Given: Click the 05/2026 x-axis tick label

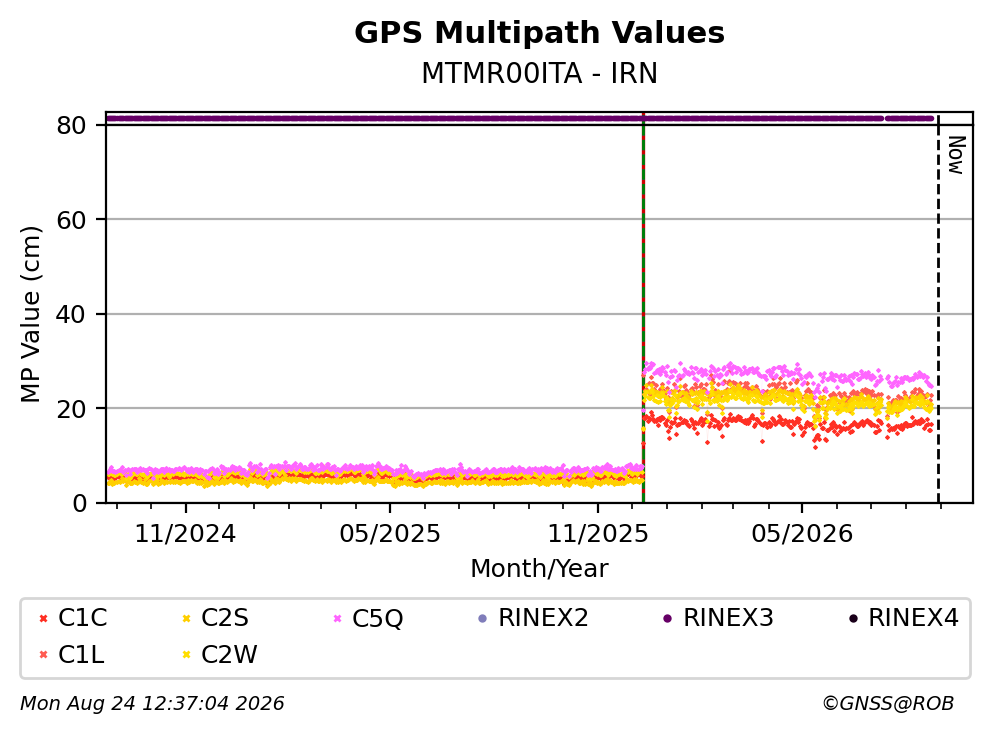Looking at the screenshot, I should [802, 535].
